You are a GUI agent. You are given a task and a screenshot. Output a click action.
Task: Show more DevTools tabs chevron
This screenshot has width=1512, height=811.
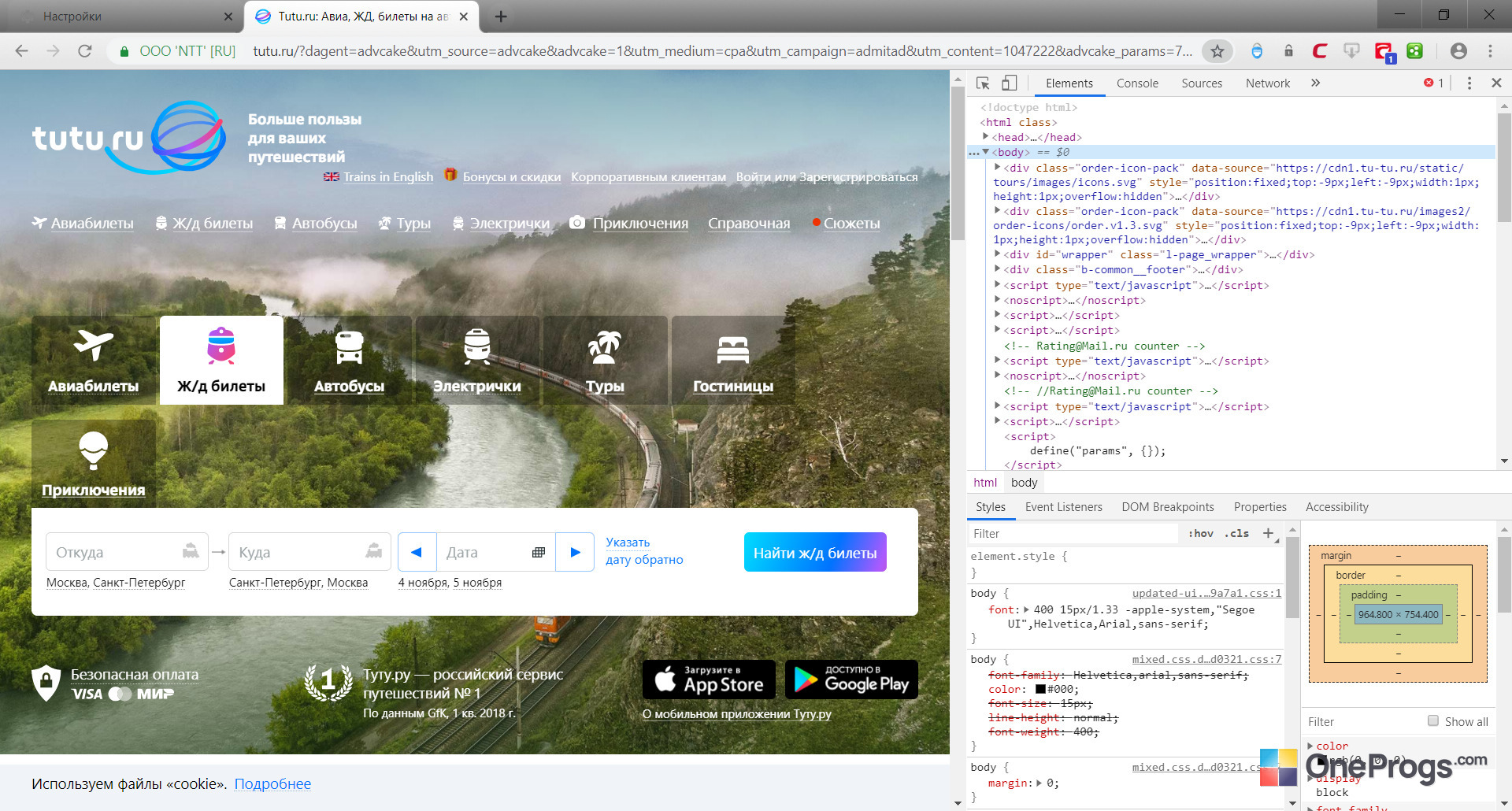(1315, 83)
